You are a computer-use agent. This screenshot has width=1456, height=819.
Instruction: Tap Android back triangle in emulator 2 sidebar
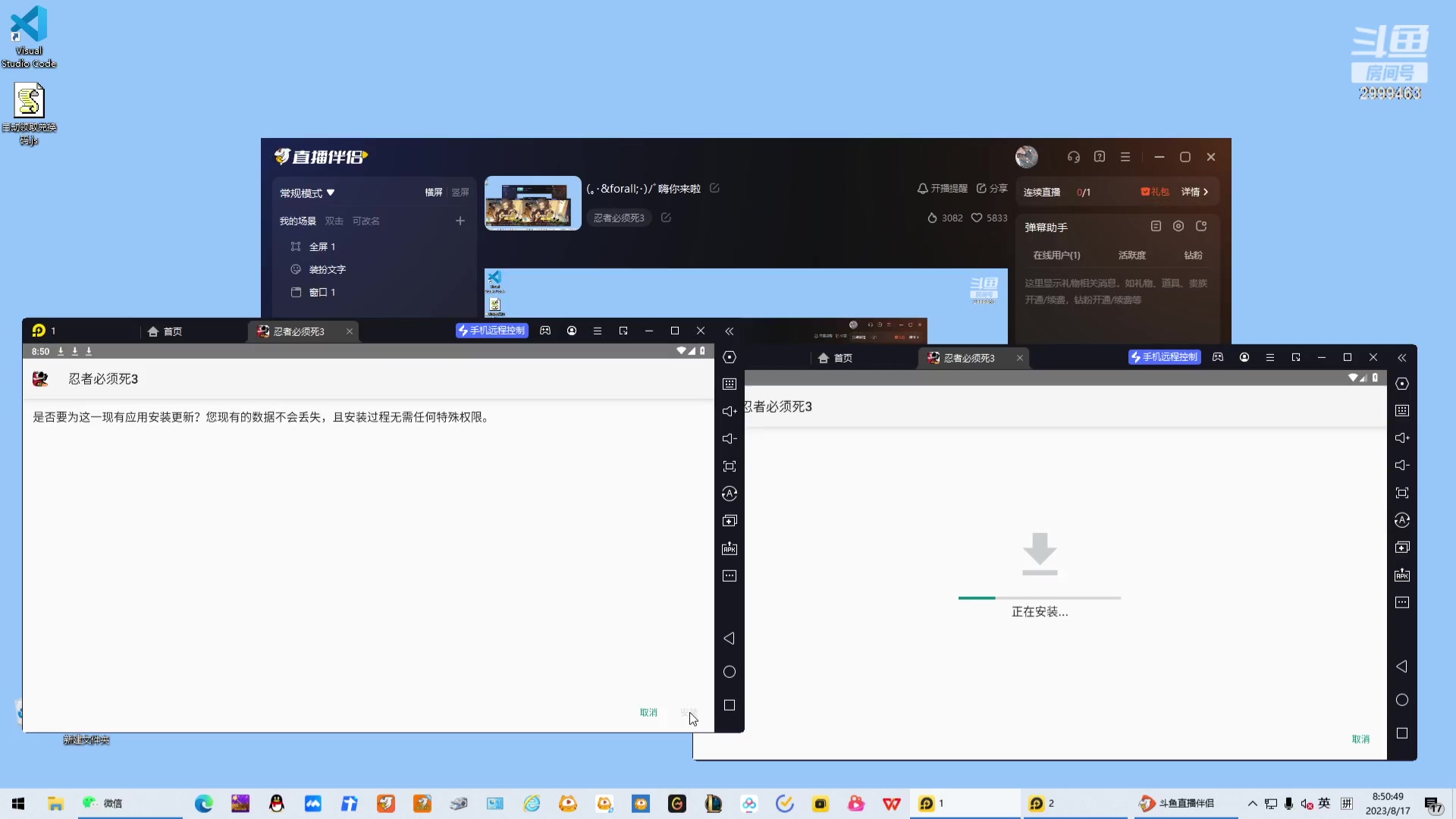[1402, 667]
